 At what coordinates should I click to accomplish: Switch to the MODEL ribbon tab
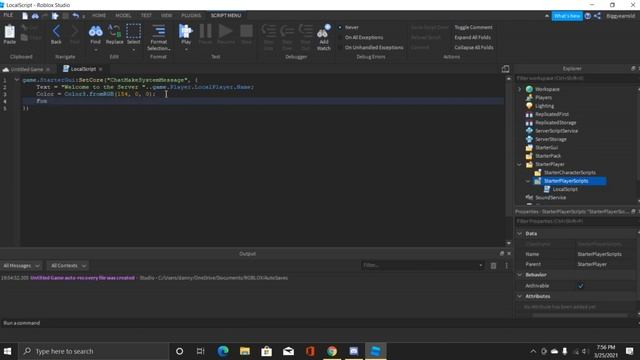[123, 16]
